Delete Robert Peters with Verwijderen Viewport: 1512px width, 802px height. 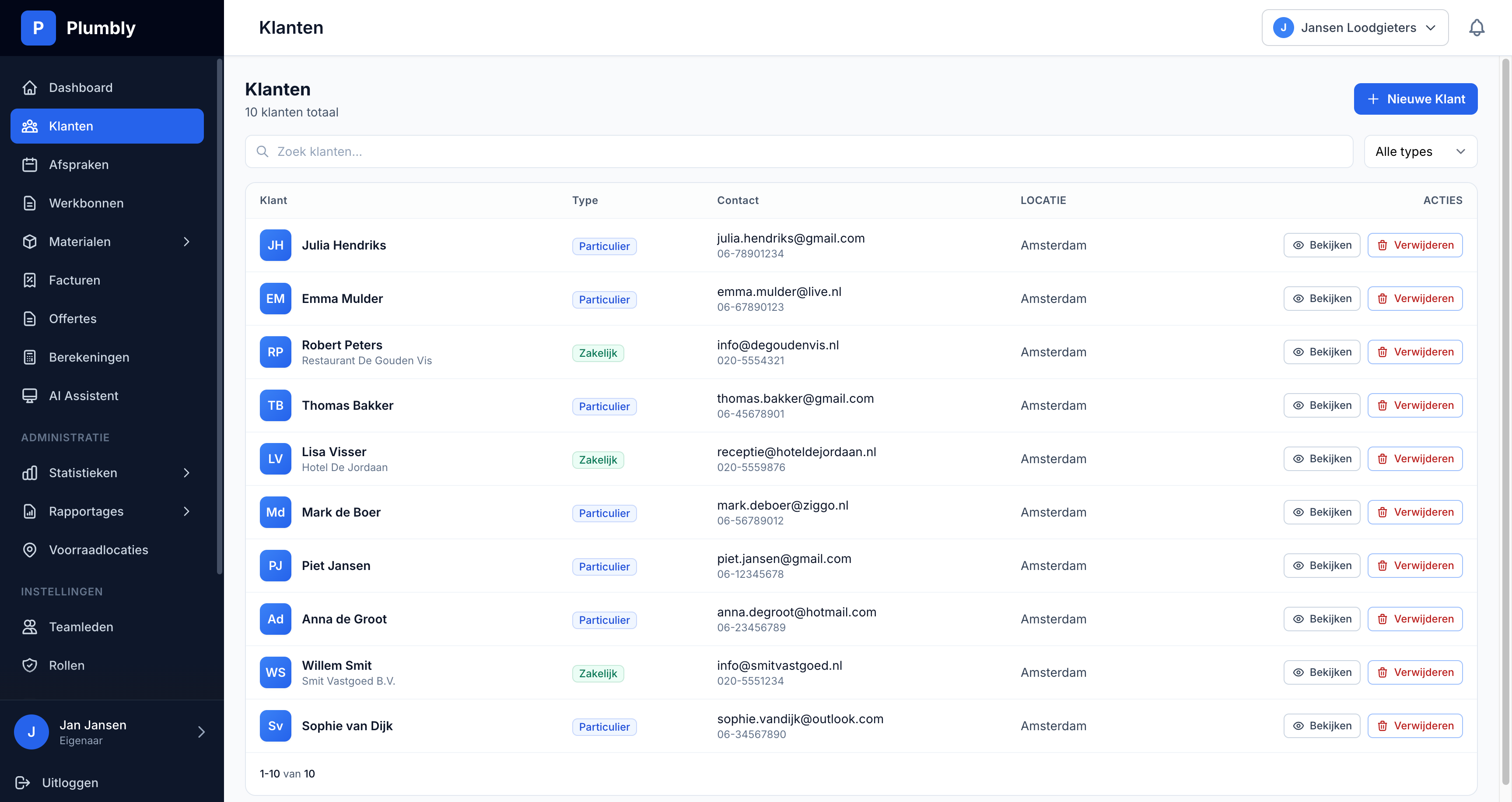point(1414,352)
